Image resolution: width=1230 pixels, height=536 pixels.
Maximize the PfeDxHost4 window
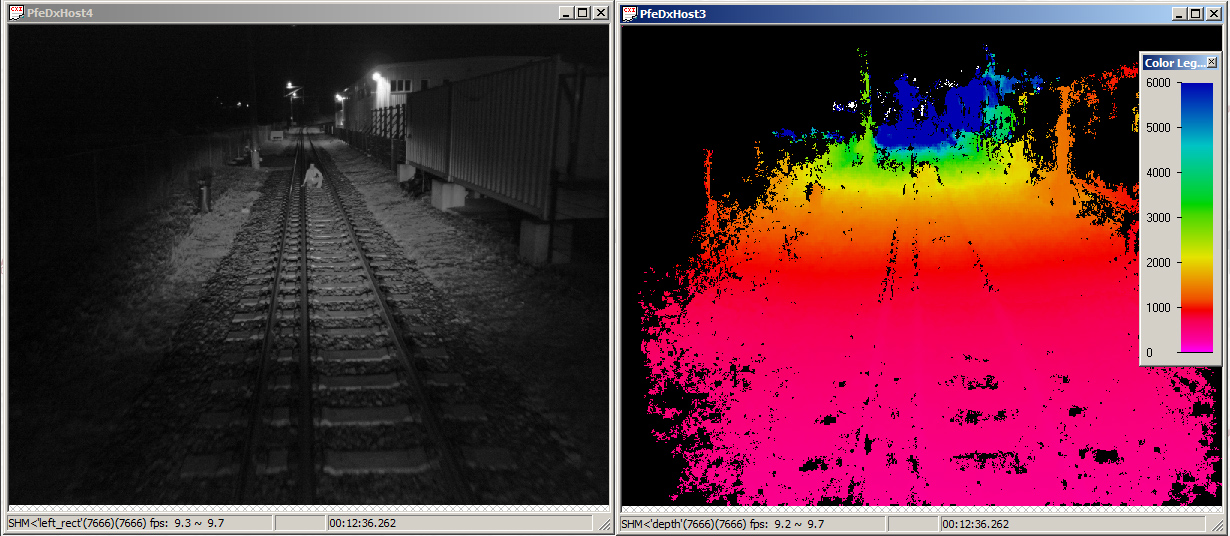[582, 13]
